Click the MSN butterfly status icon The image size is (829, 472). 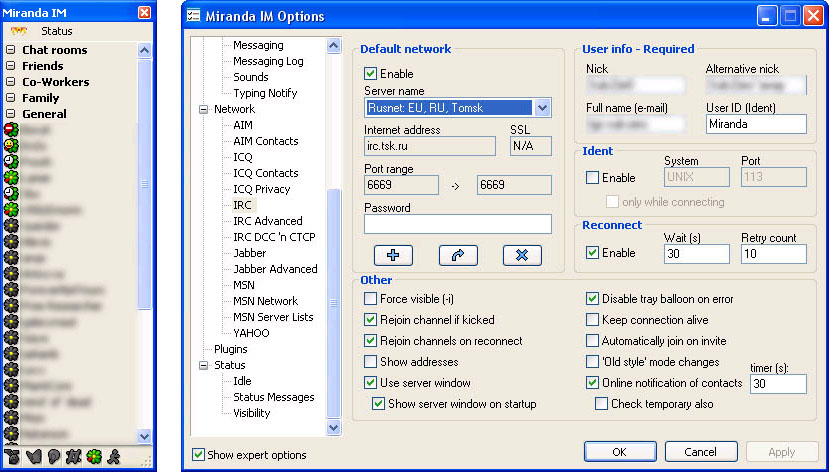(x=34, y=456)
